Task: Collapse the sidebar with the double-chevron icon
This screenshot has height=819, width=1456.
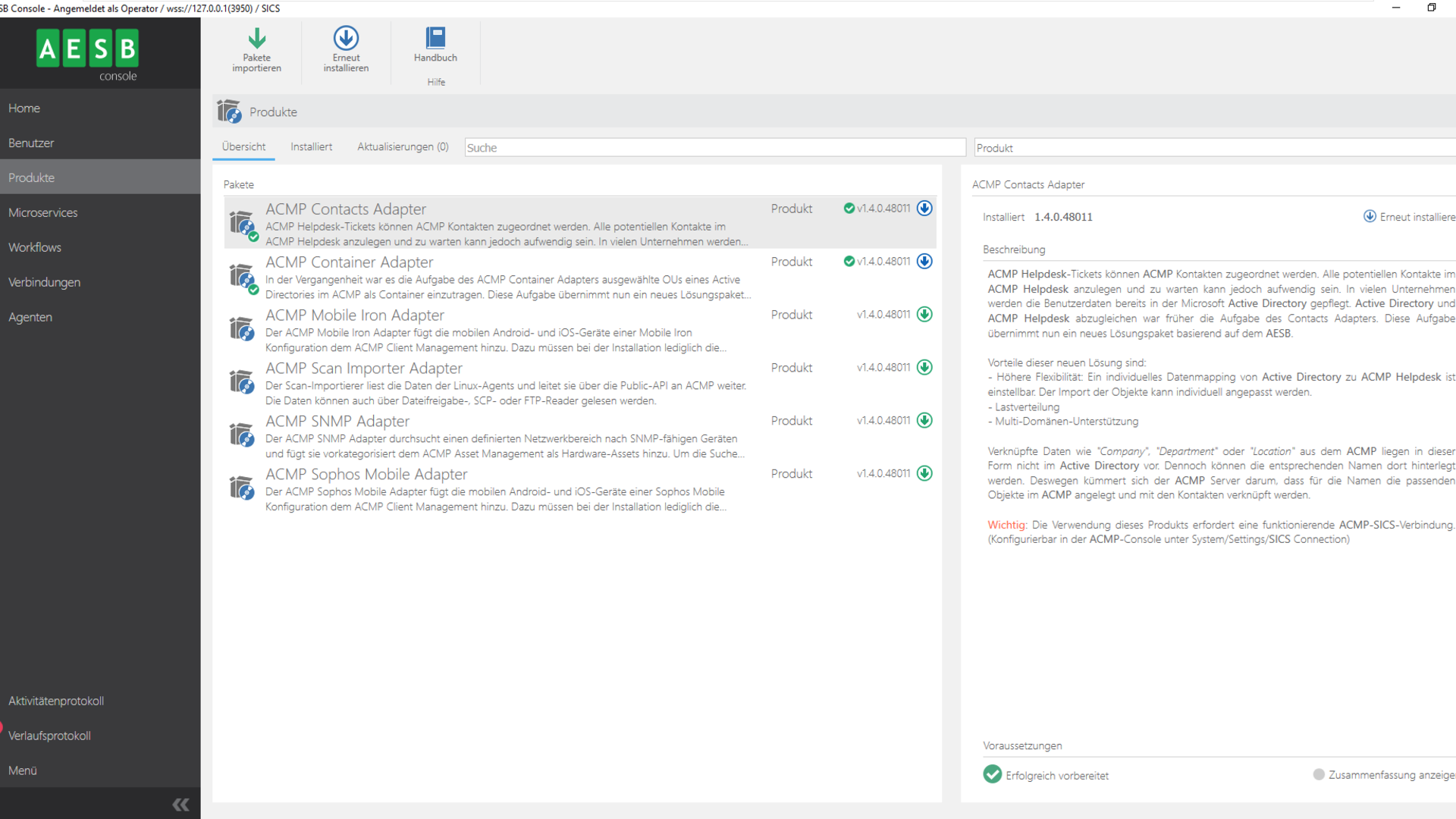Action: (x=180, y=805)
